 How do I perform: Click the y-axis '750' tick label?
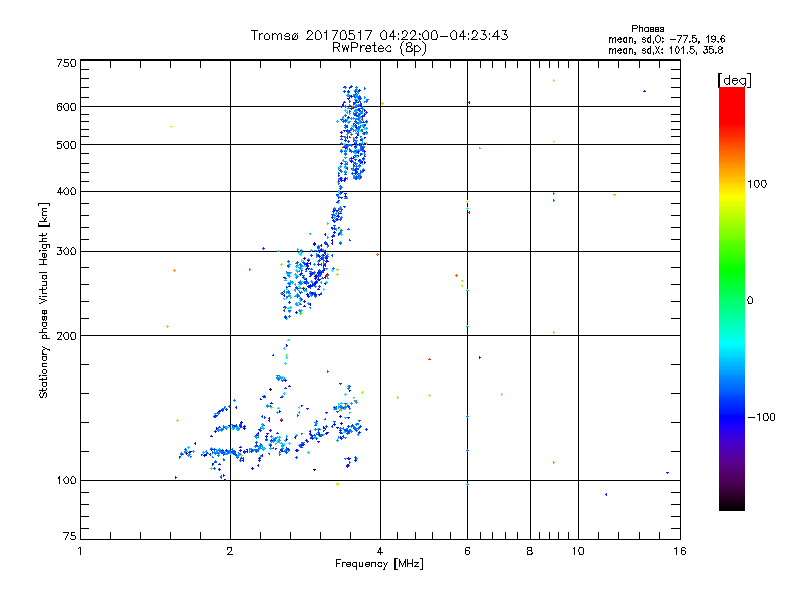(66, 63)
